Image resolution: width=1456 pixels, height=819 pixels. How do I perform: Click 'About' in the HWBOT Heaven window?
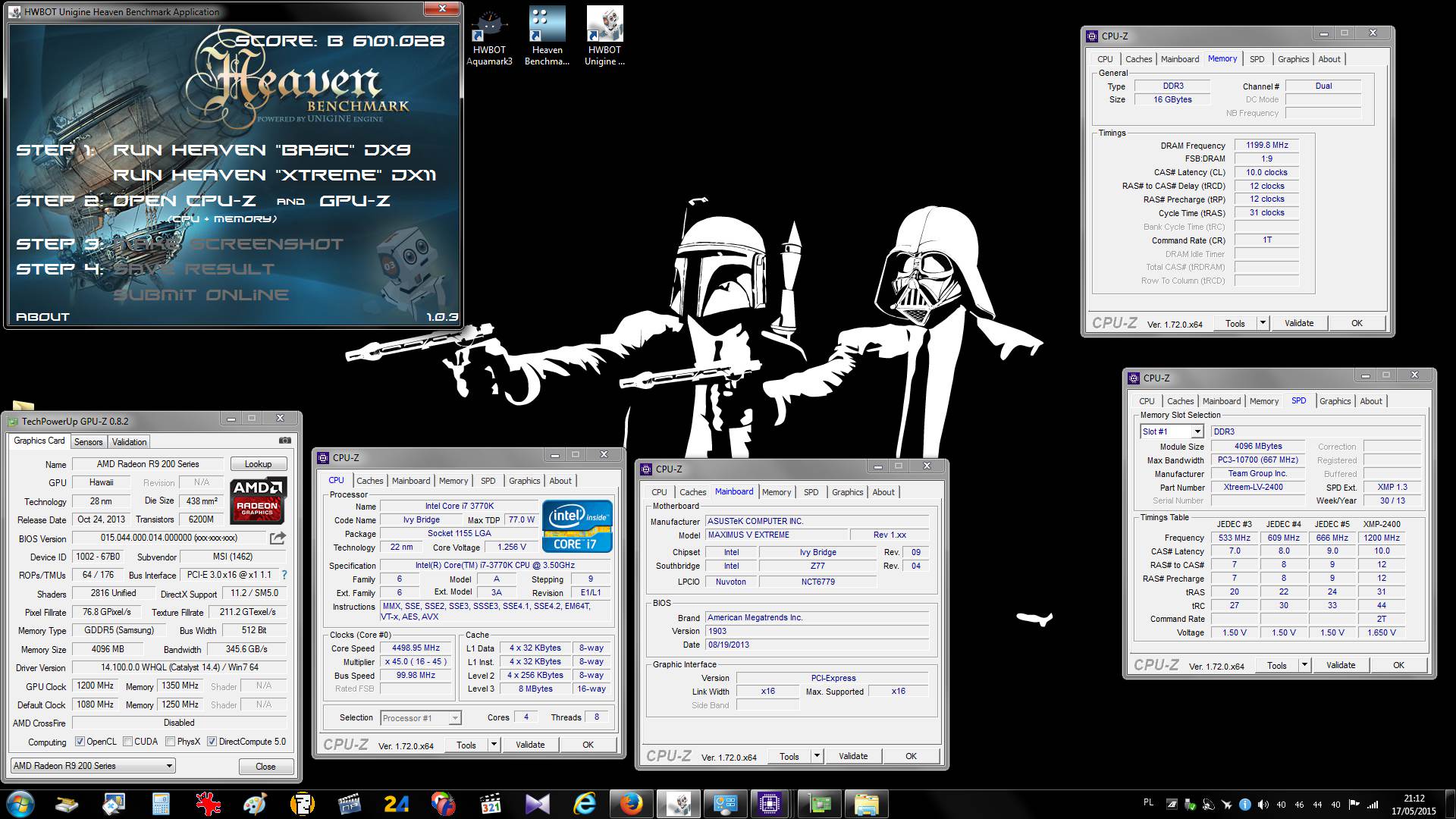tap(42, 317)
